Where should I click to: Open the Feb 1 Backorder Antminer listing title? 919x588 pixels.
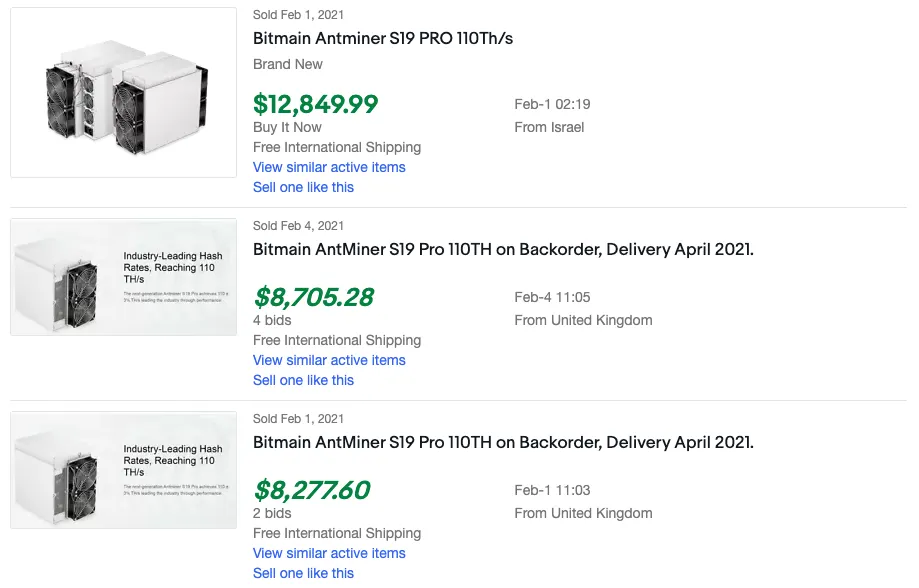[504, 442]
